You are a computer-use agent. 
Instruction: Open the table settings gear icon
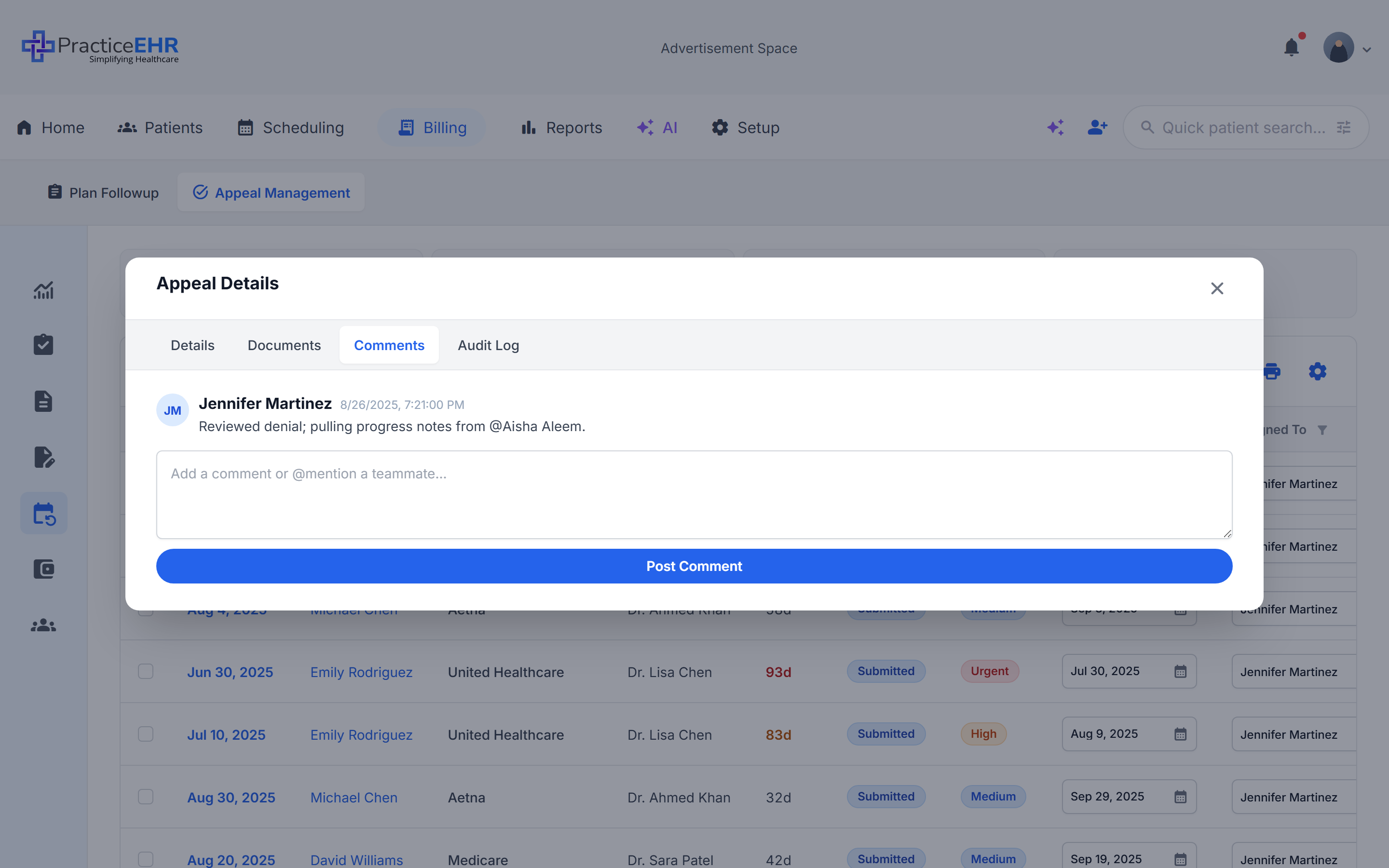coord(1317,371)
